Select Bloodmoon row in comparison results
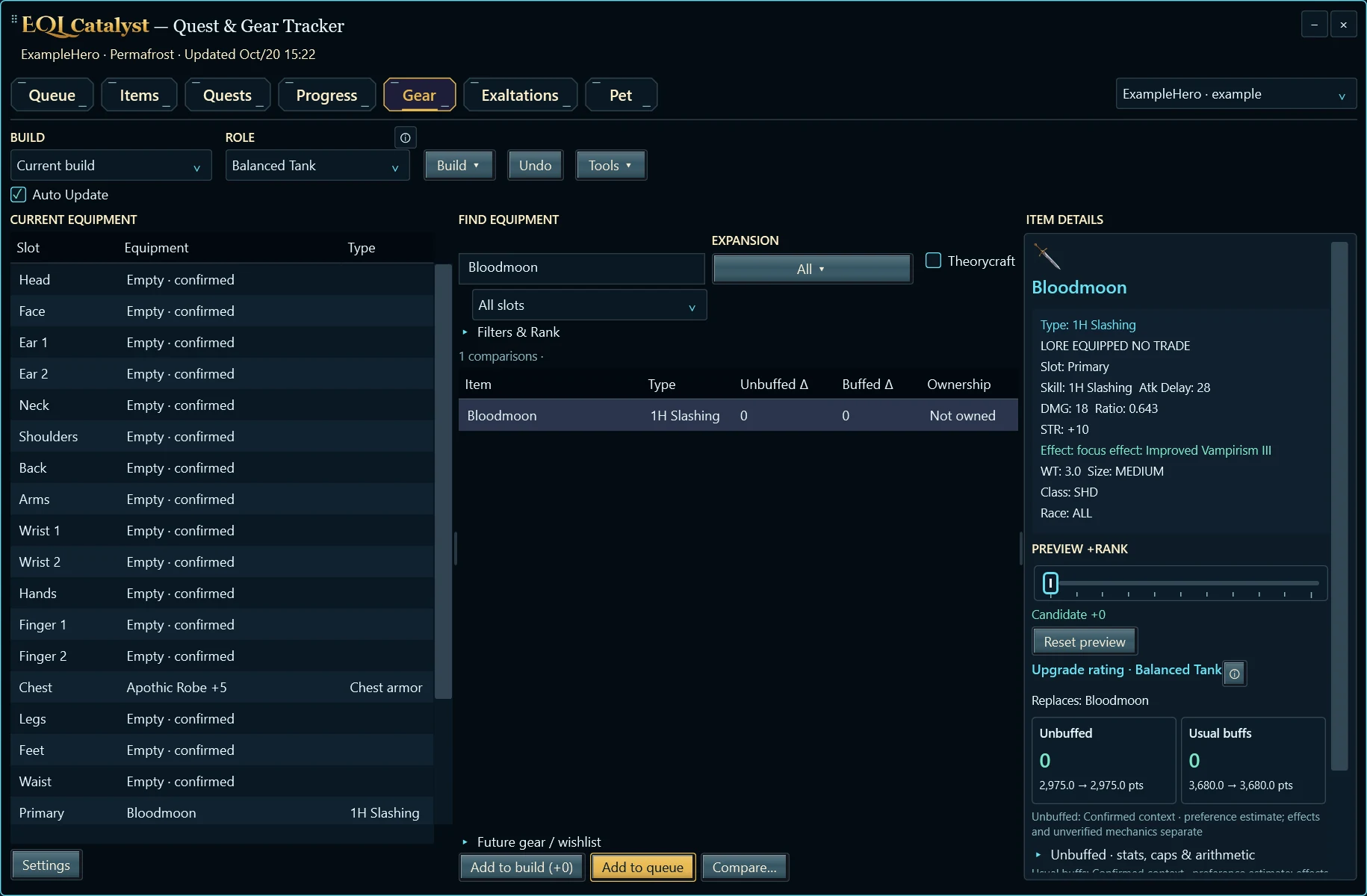 coord(738,416)
